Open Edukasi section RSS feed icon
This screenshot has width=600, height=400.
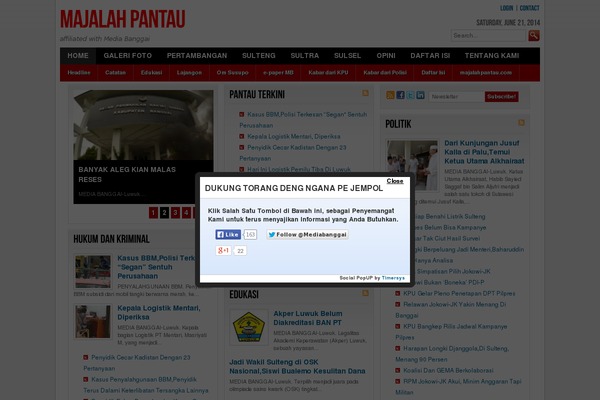tap(365, 293)
